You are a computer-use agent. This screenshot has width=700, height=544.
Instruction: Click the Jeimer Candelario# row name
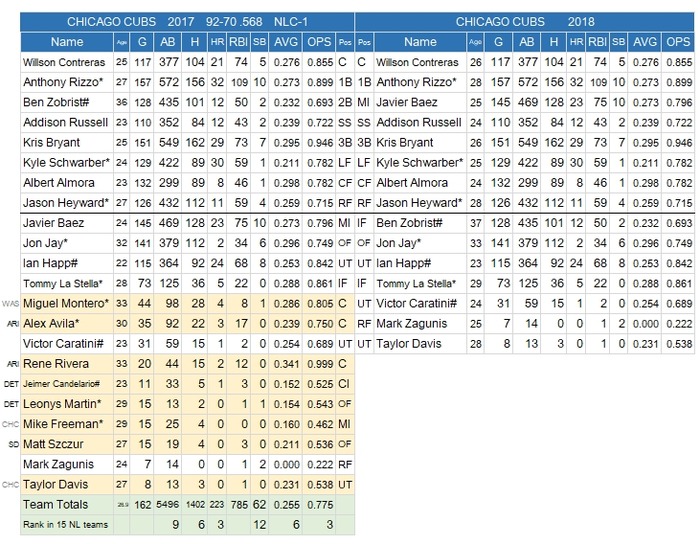click(x=61, y=384)
